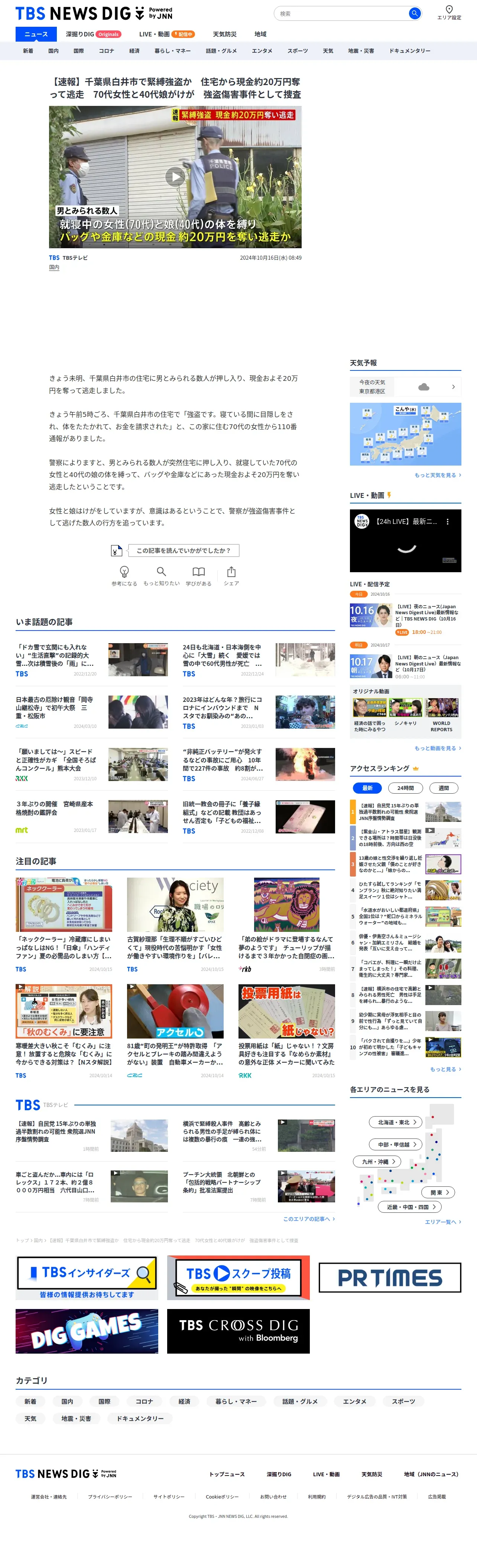Click この記事を読んでいかがでしたか prompt box
Image resolution: width=477 pixels, height=1568 pixels.
pyautogui.click(x=183, y=550)
